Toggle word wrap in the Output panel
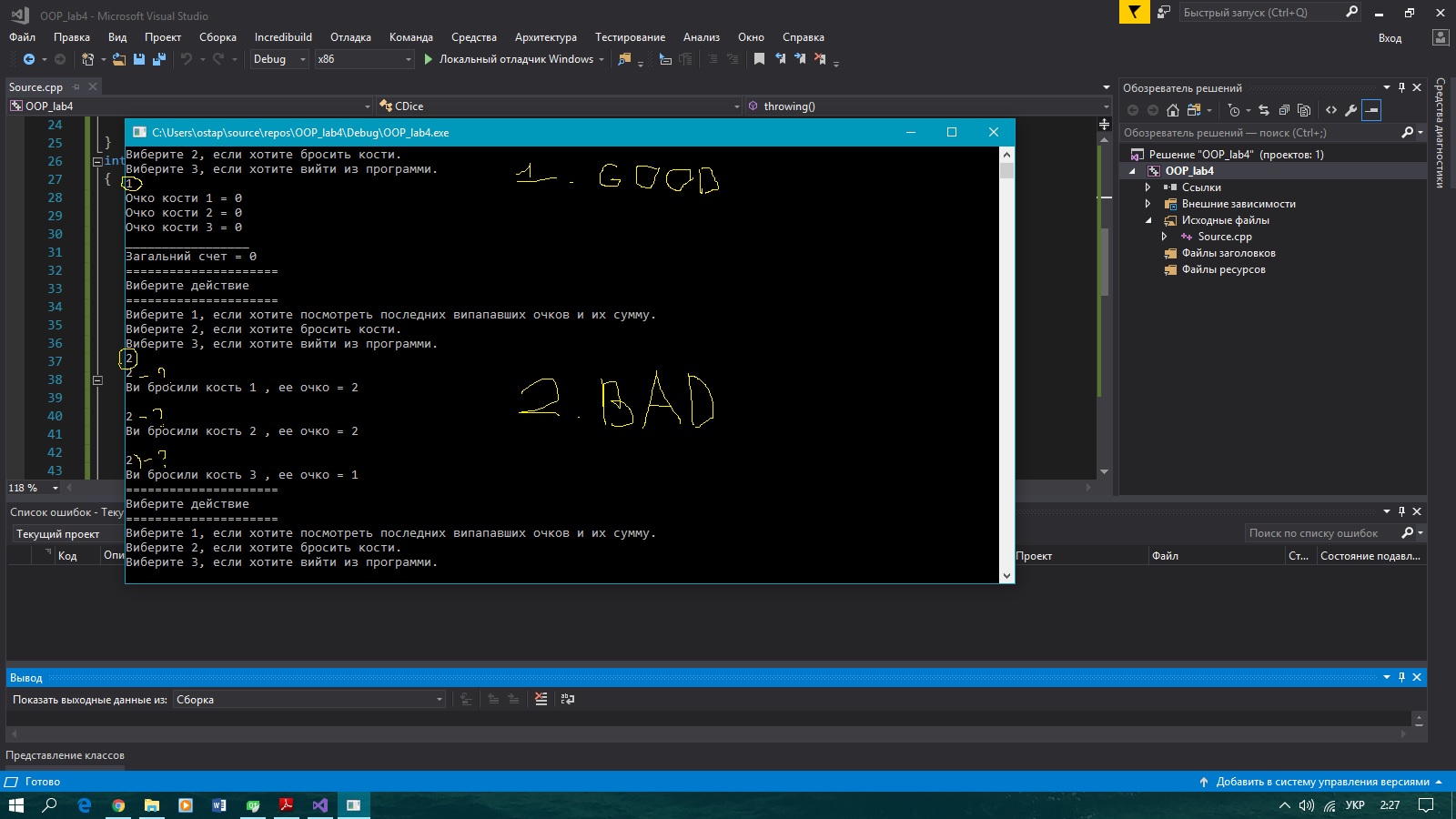Screen dimensions: 1456x819 (x=568, y=699)
